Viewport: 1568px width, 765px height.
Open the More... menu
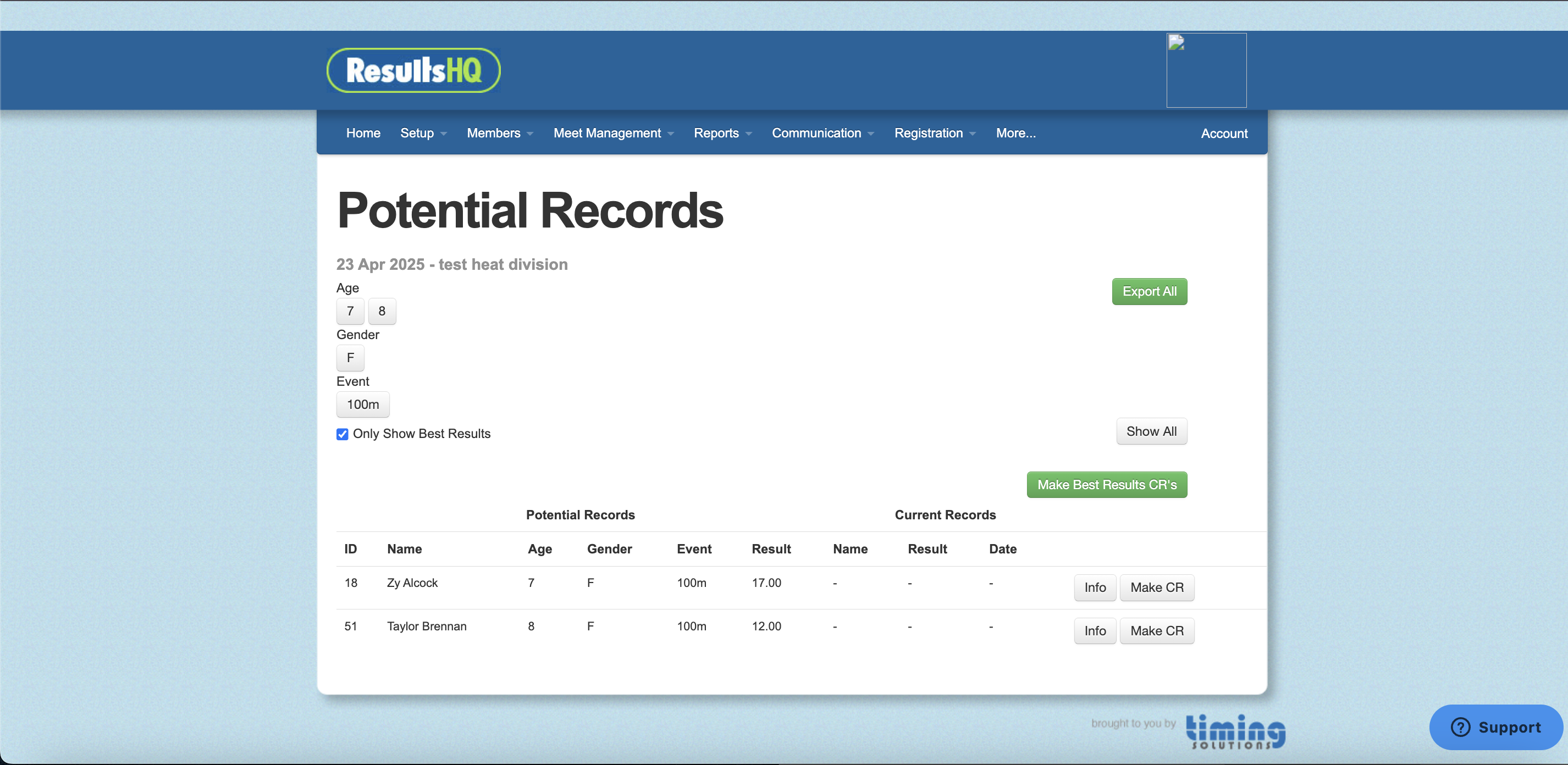[x=1015, y=132]
